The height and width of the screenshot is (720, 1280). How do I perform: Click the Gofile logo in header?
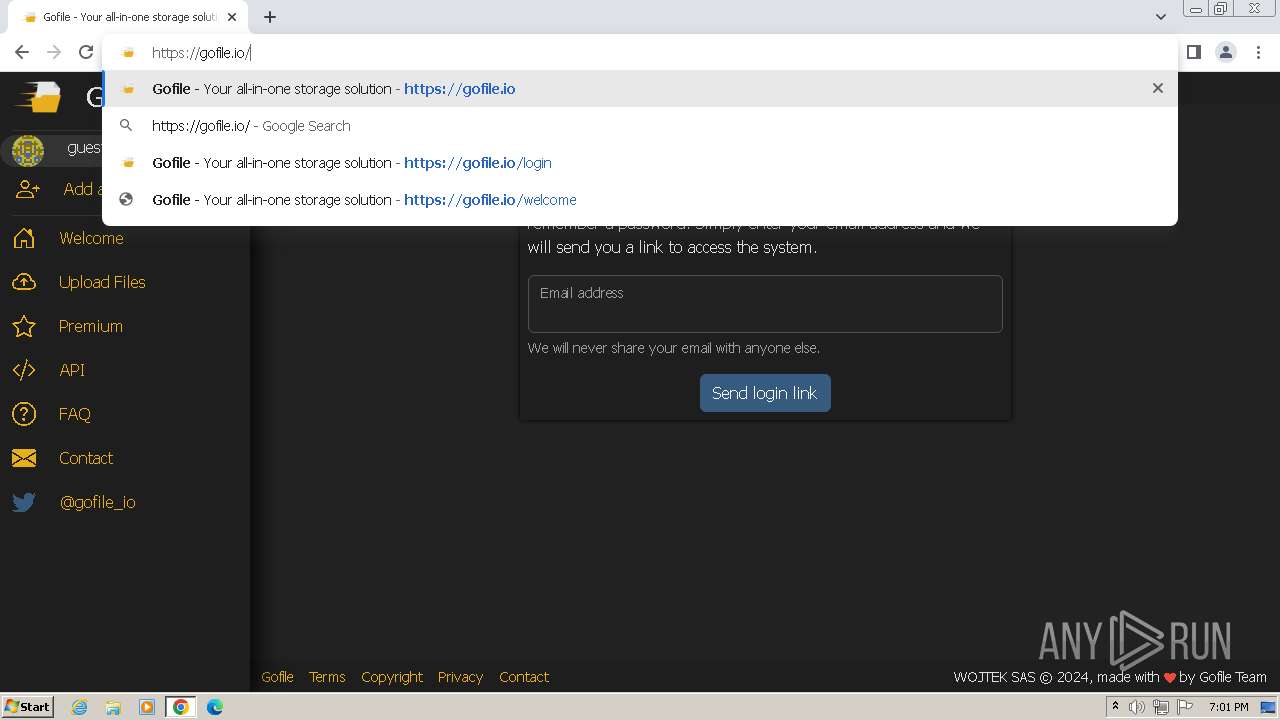(x=37, y=97)
